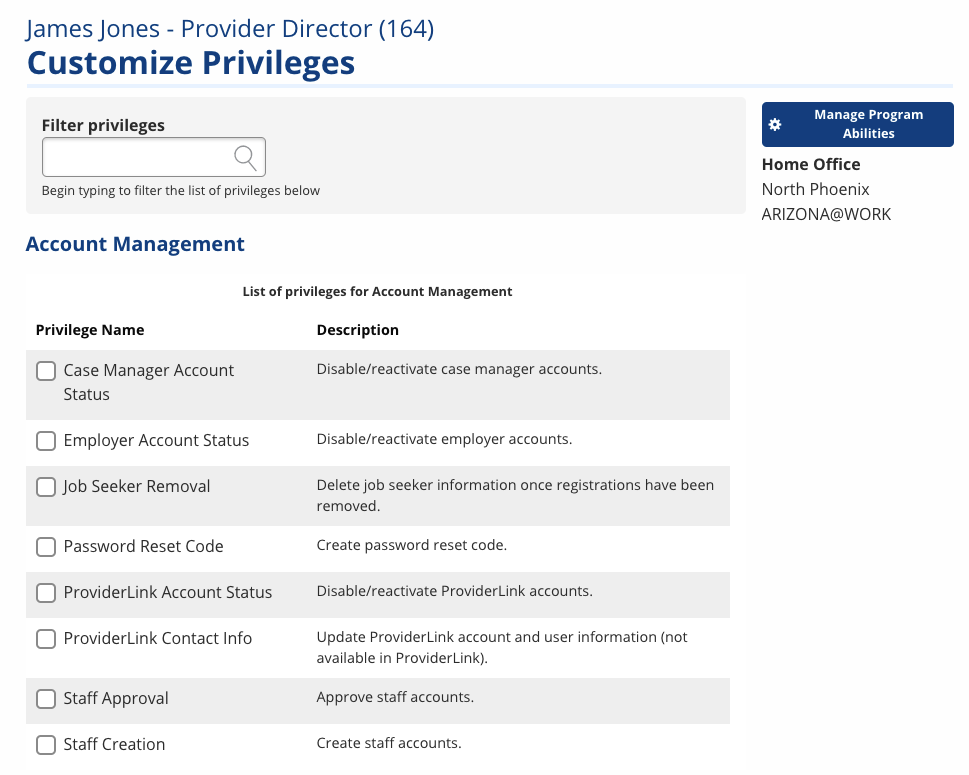Image resolution: width=969 pixels, height=775 pixels.
Task: Click the 'North Phoenix' office text
Action: [815, 189]
